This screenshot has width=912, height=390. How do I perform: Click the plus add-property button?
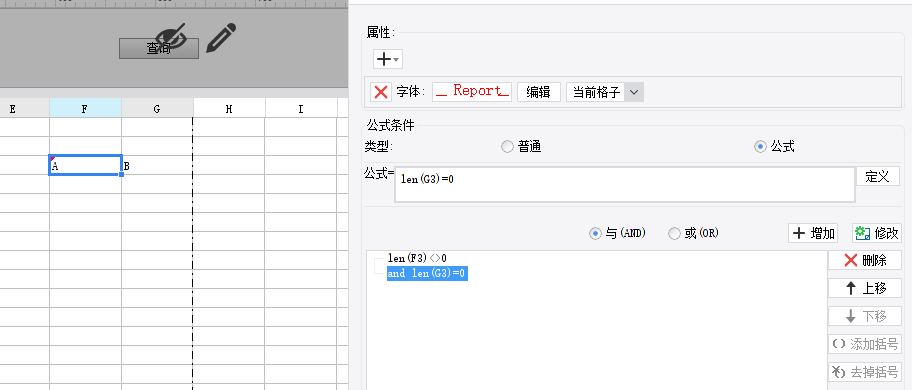click(x=387, y=59)
